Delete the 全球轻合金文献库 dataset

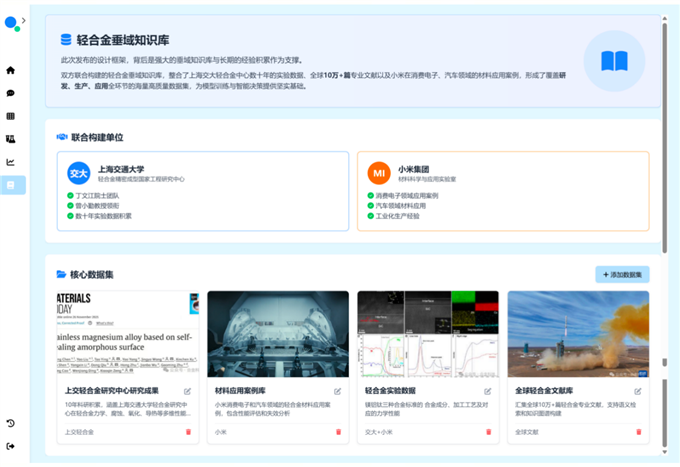pyautogui.click(x=638, y=432)
